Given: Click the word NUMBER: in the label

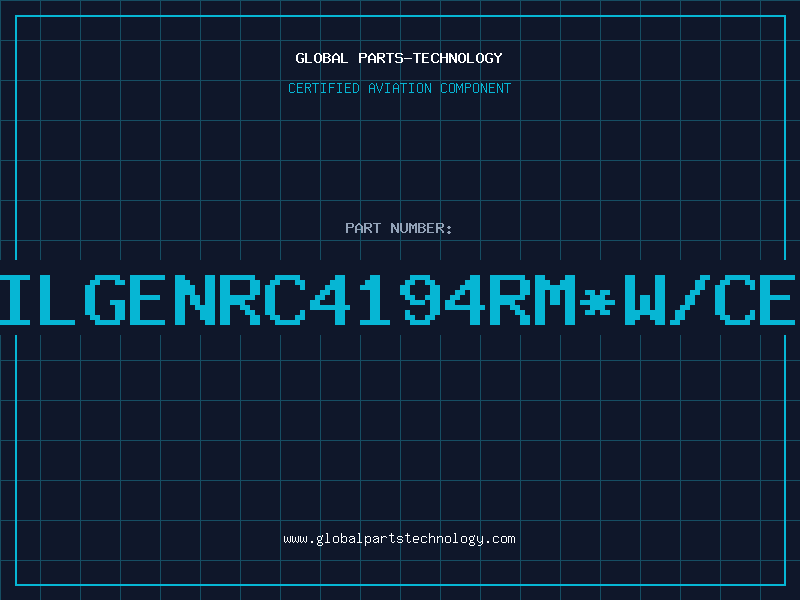Looking at the screenshot, I should tap(421, 228).
